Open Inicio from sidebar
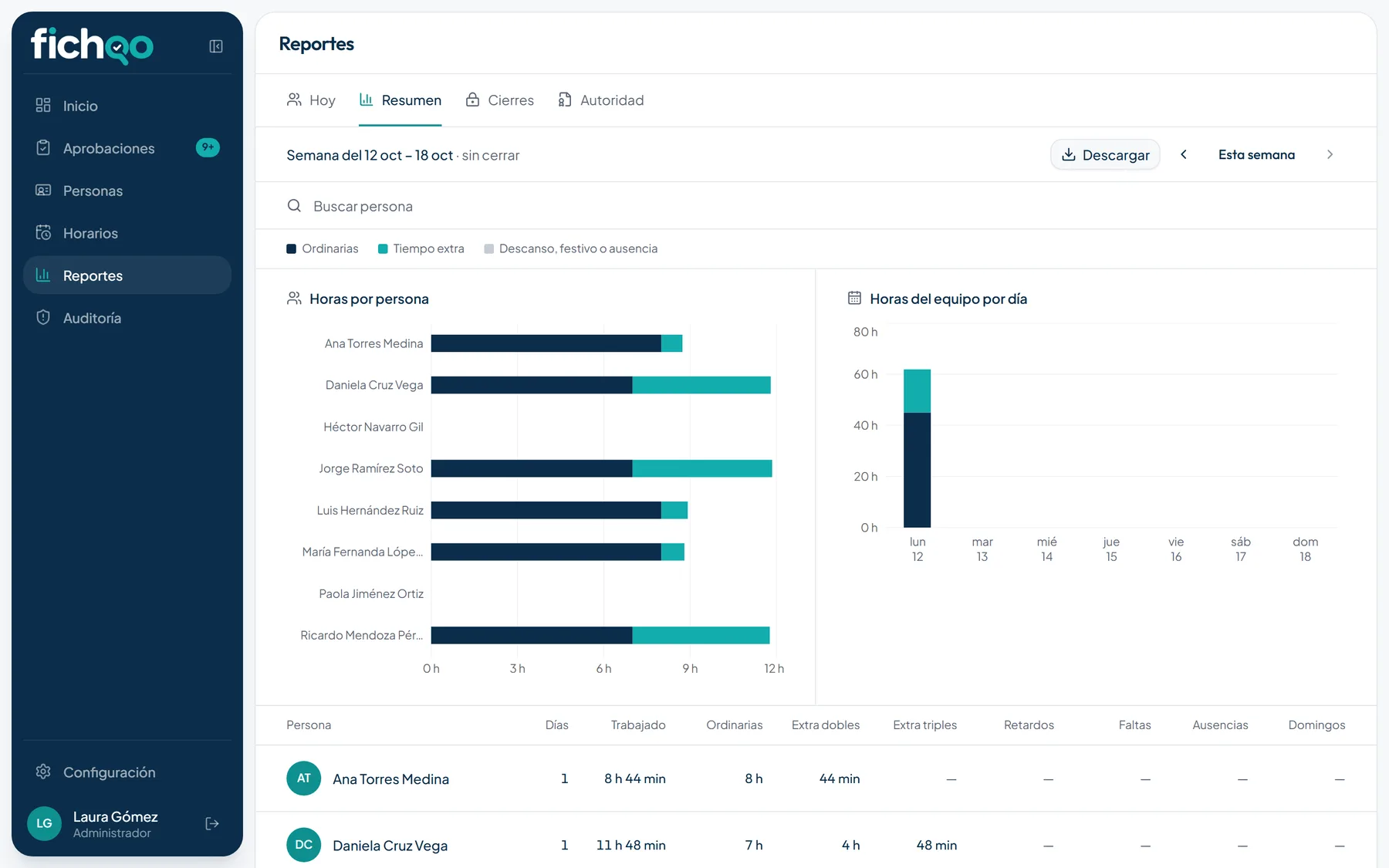Screen dimensions: 1389x868 point(127,106)
